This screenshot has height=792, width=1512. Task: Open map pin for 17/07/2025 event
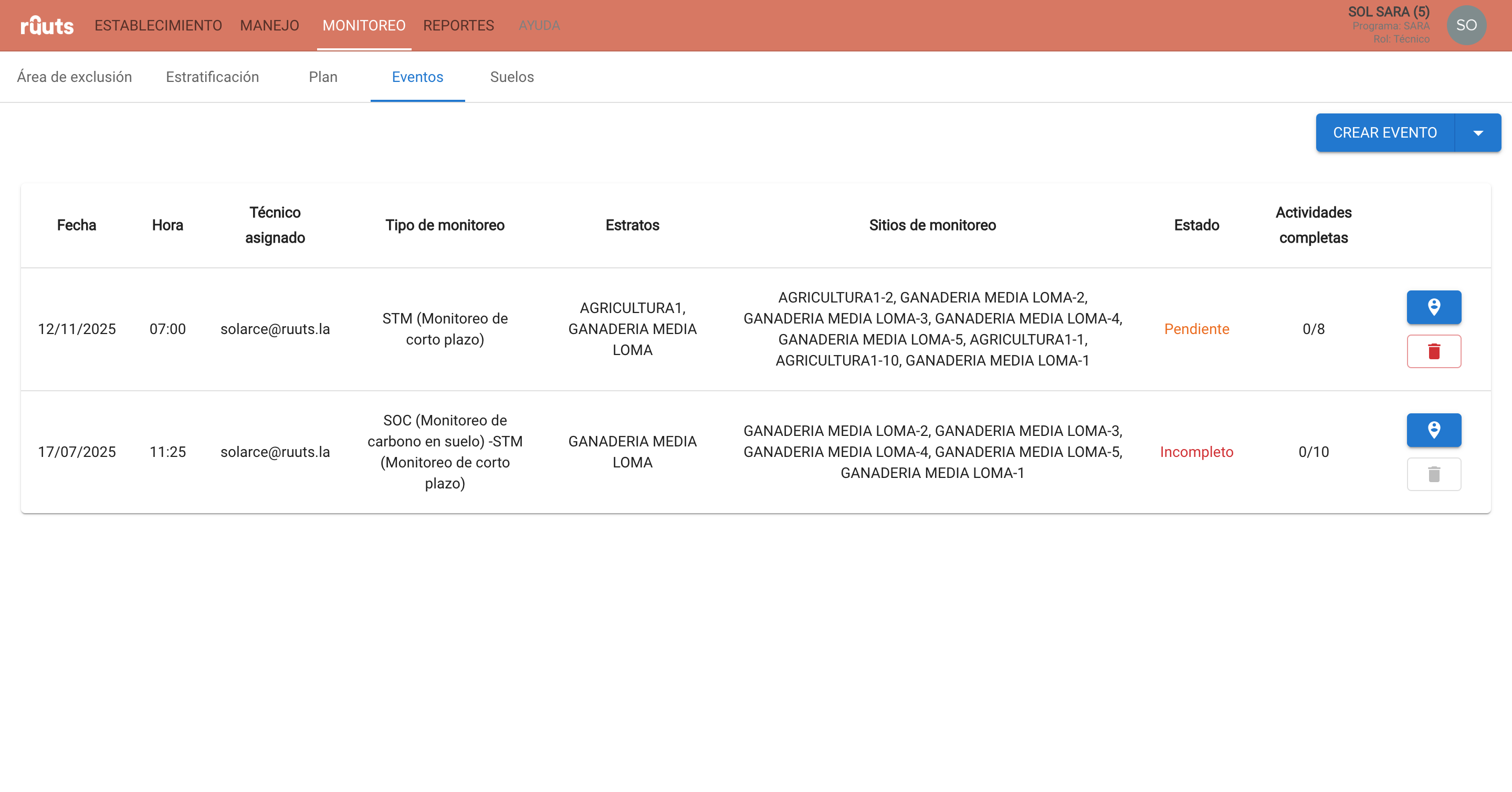[1433, 430]
